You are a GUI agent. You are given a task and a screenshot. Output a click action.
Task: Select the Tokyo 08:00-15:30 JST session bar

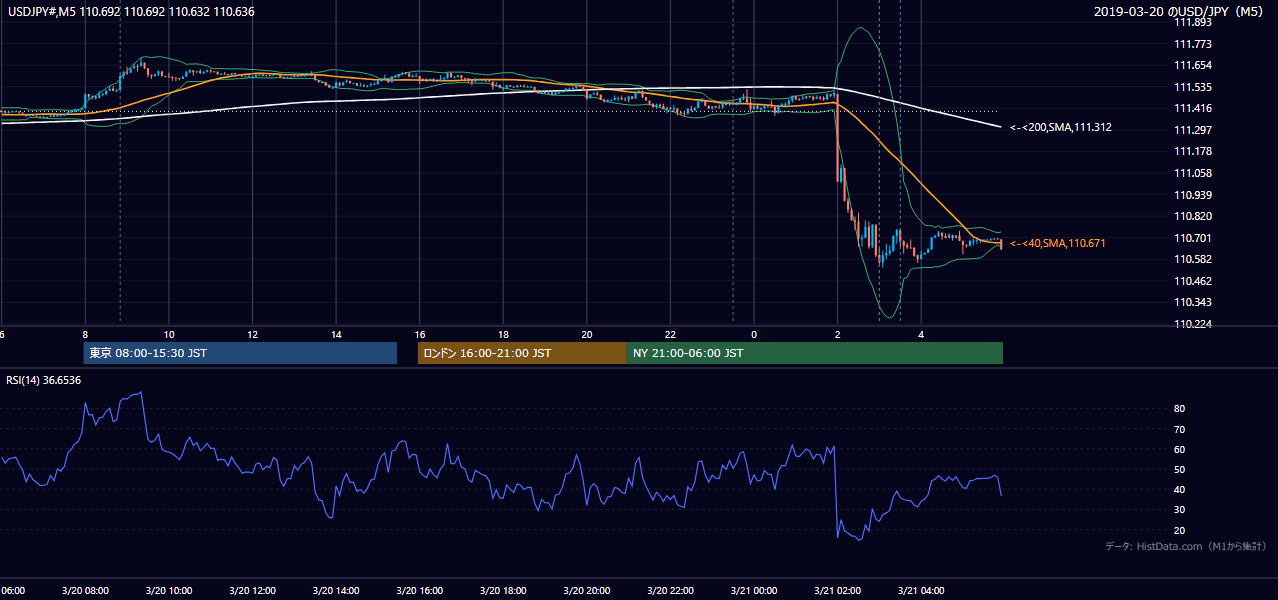[240, 353]
